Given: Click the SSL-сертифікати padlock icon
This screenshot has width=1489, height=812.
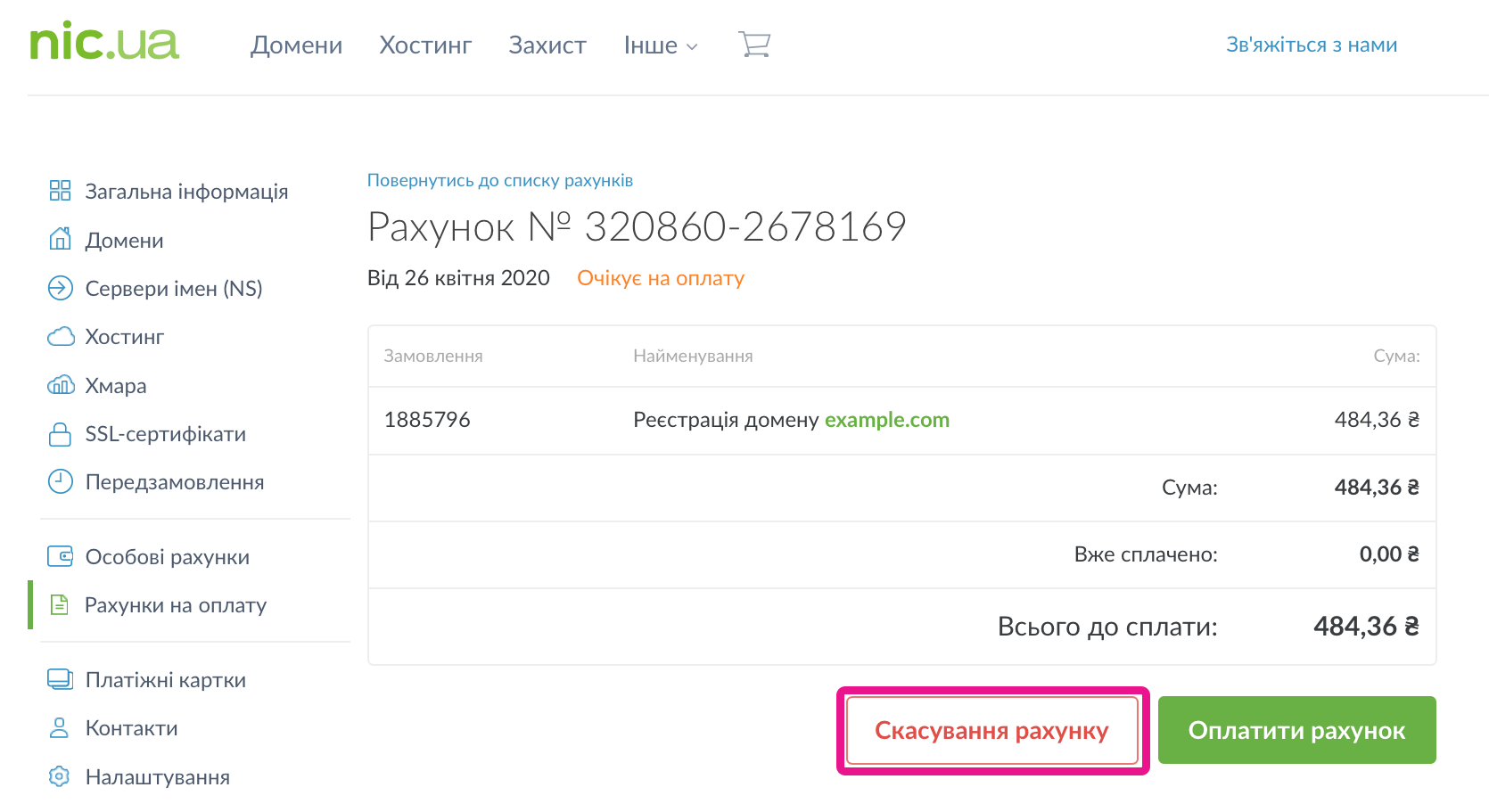Looking at the screenshot, I should coord(60,434).
